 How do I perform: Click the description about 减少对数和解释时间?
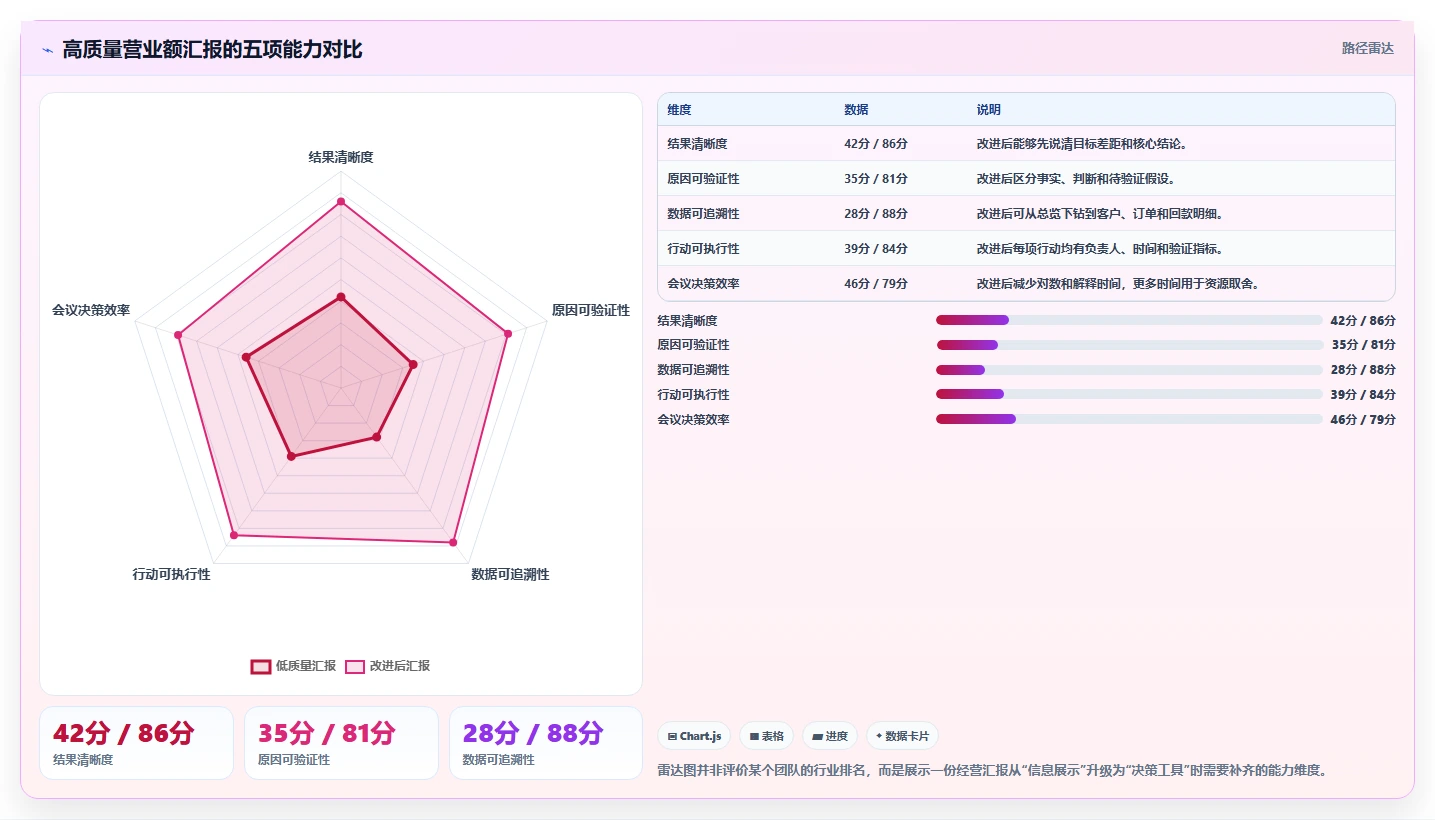(x=1118, y=284)
